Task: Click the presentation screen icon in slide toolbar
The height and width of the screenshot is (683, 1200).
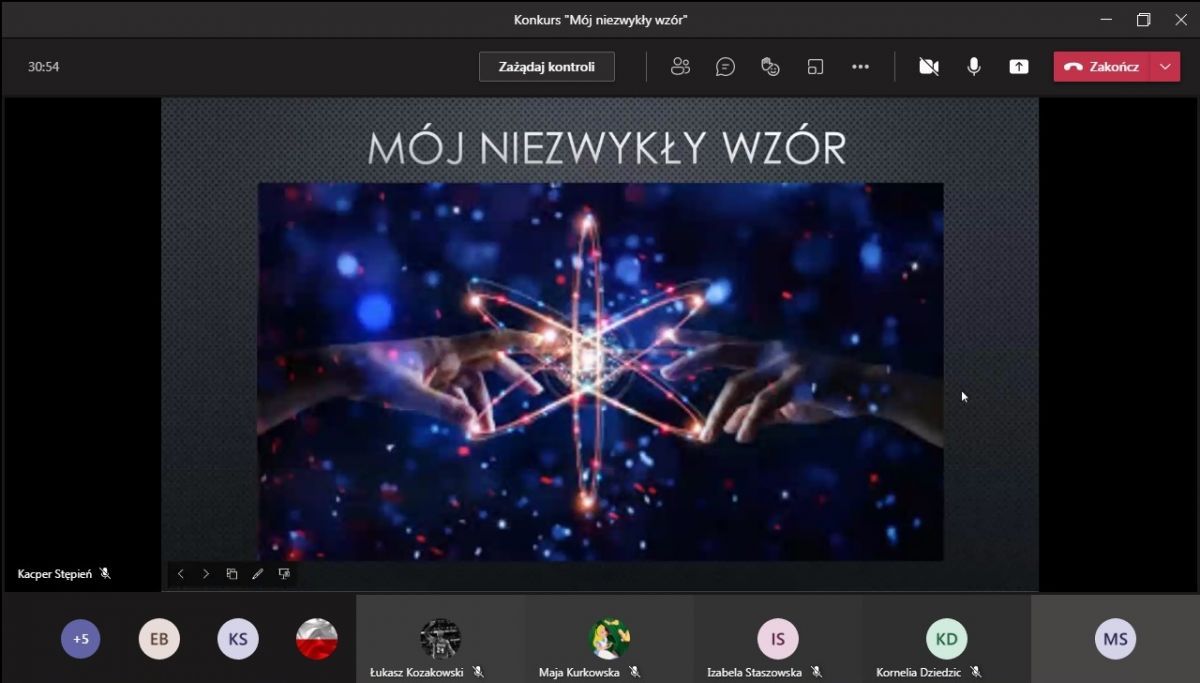Action: [x=284, y=574]
